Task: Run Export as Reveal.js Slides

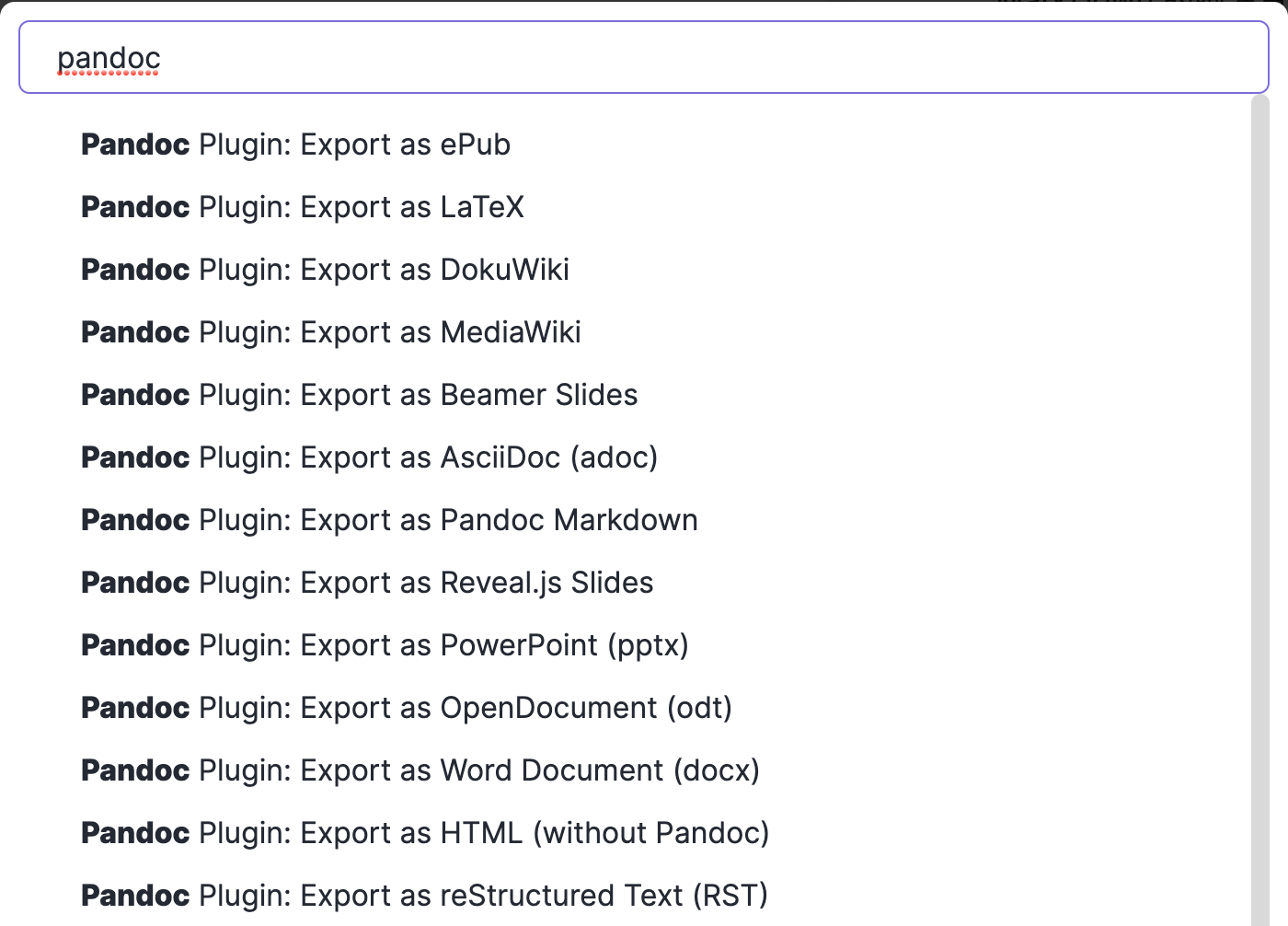Action: tap(367, 583)
